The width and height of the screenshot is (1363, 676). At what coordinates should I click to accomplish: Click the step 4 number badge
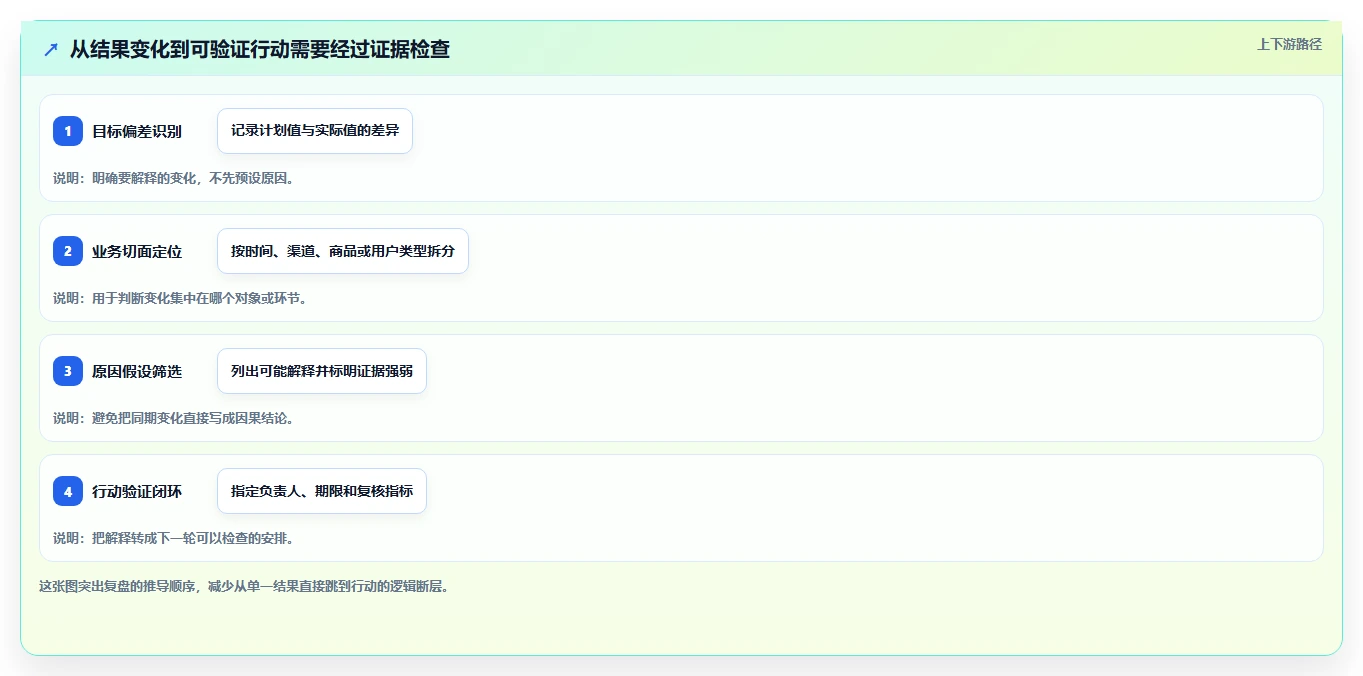point(68,491)
